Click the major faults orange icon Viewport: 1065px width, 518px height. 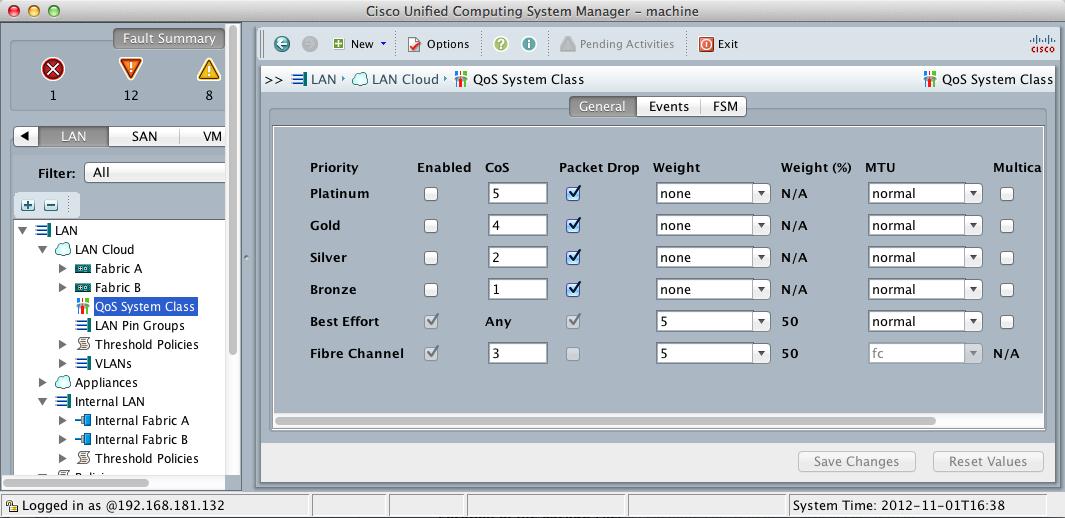(x=130, y=69)
